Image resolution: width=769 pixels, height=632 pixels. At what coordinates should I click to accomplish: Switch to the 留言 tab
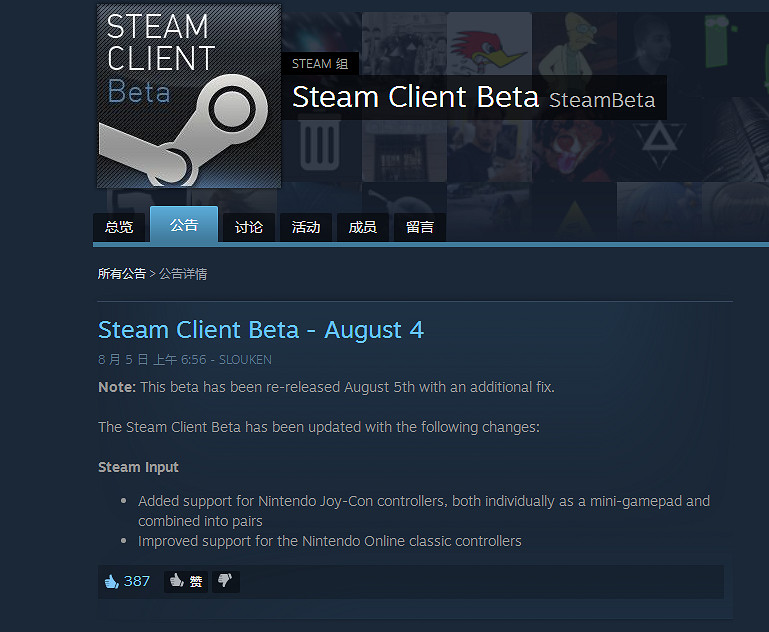click(x=420, y=227)
